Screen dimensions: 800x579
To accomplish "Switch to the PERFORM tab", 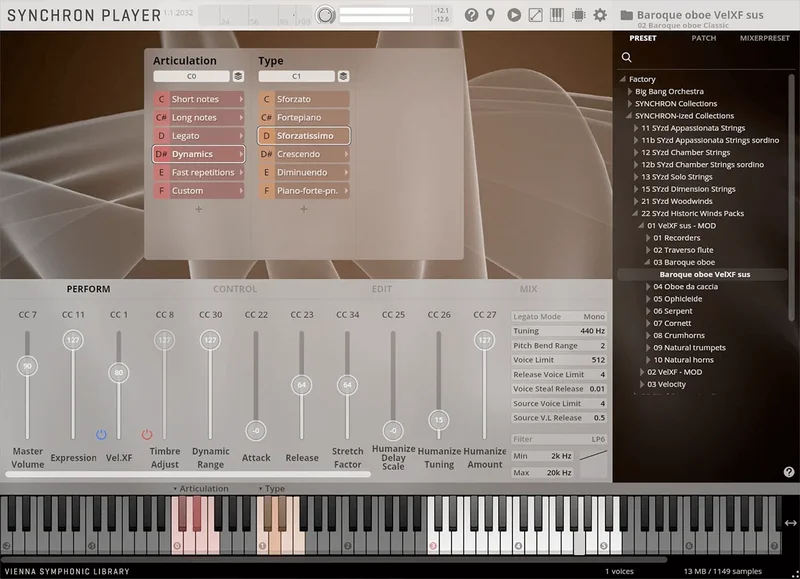I will [88, 289].
